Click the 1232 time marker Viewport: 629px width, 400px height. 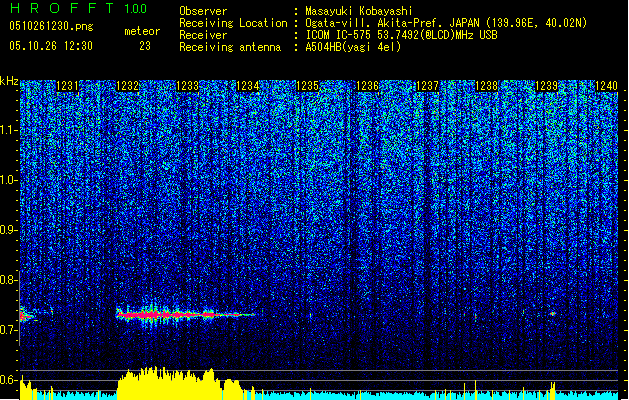click(x=128, y=86)
